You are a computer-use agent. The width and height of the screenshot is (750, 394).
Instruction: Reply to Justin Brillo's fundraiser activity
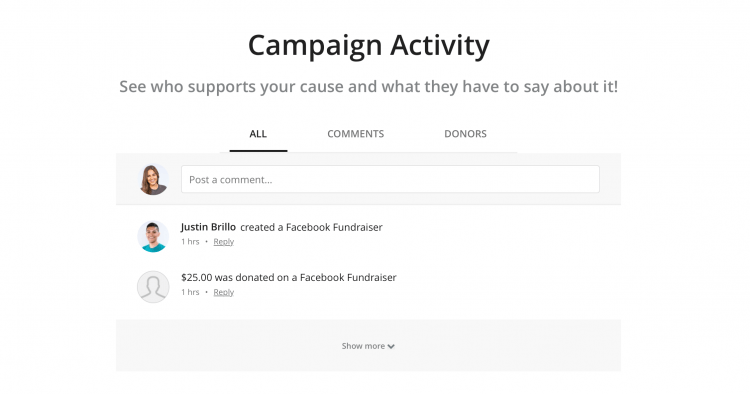223,241
